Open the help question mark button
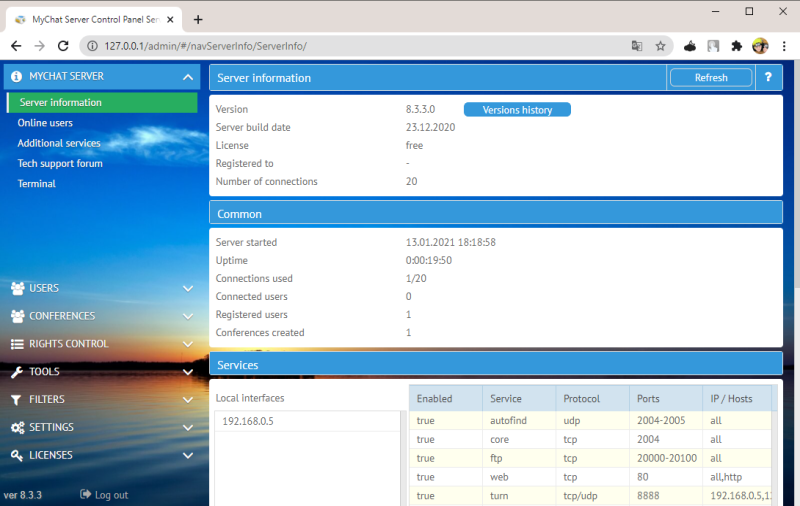Image resolution: width=800 pixels, height=506 pixels. click(768, 78)
